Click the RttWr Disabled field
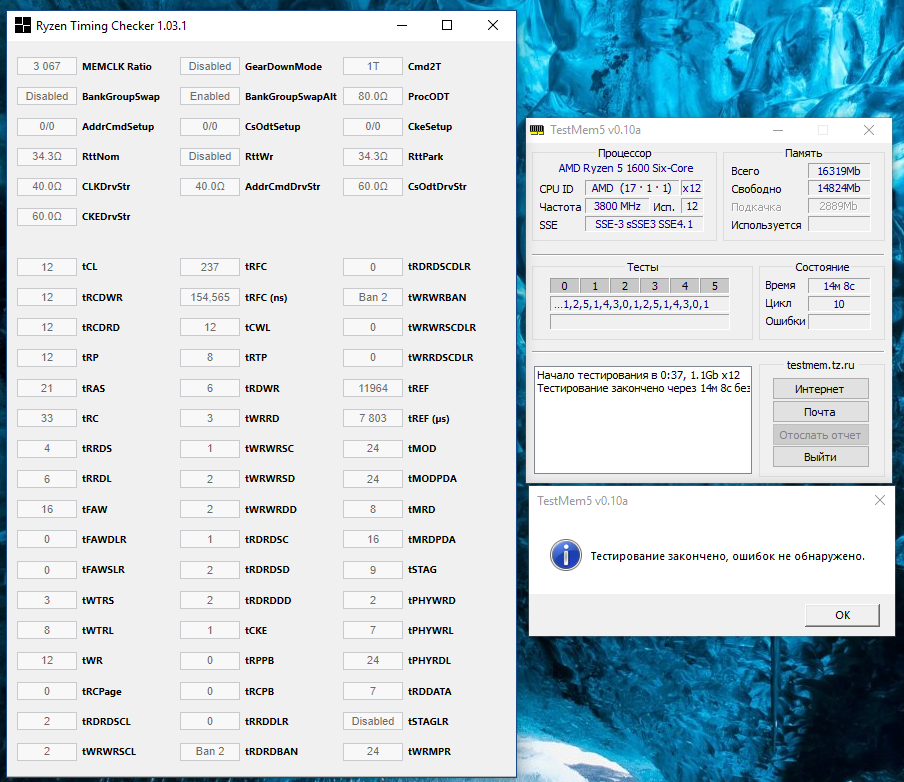Image resolution: width=904 pixels, height=782 pixels. [x=210, y=156]
